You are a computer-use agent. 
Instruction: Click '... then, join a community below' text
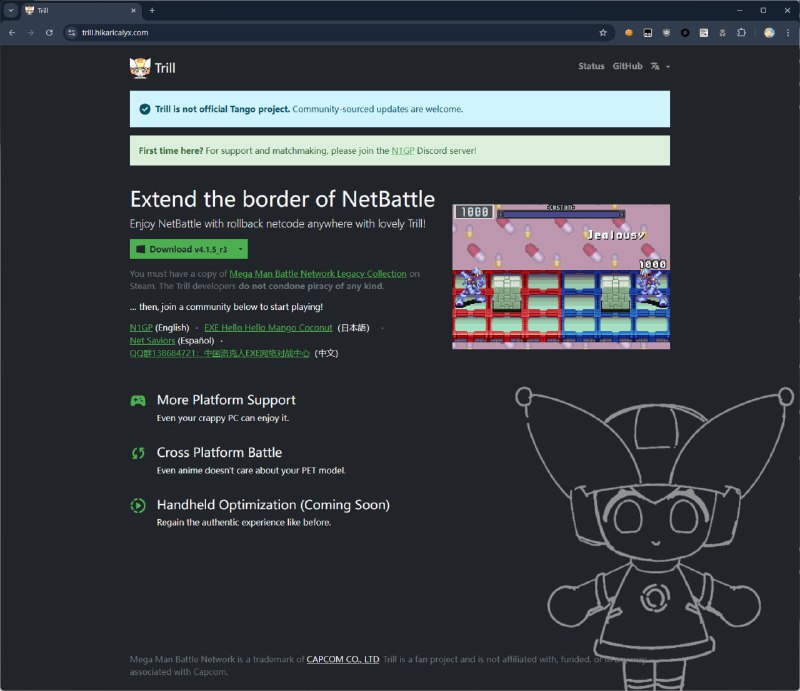(x=226, y=307)
